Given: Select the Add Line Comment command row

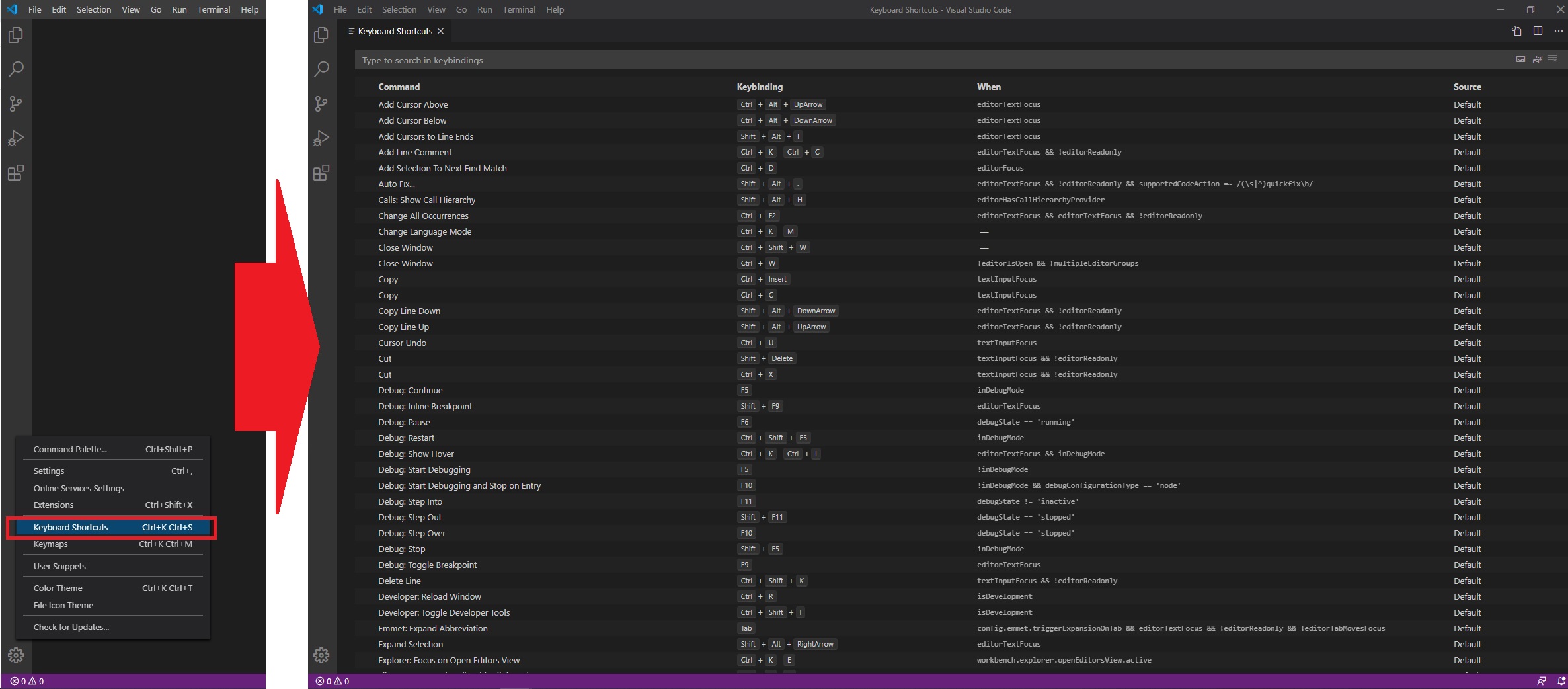Looking at the screenshot, I should pos(960,152).
